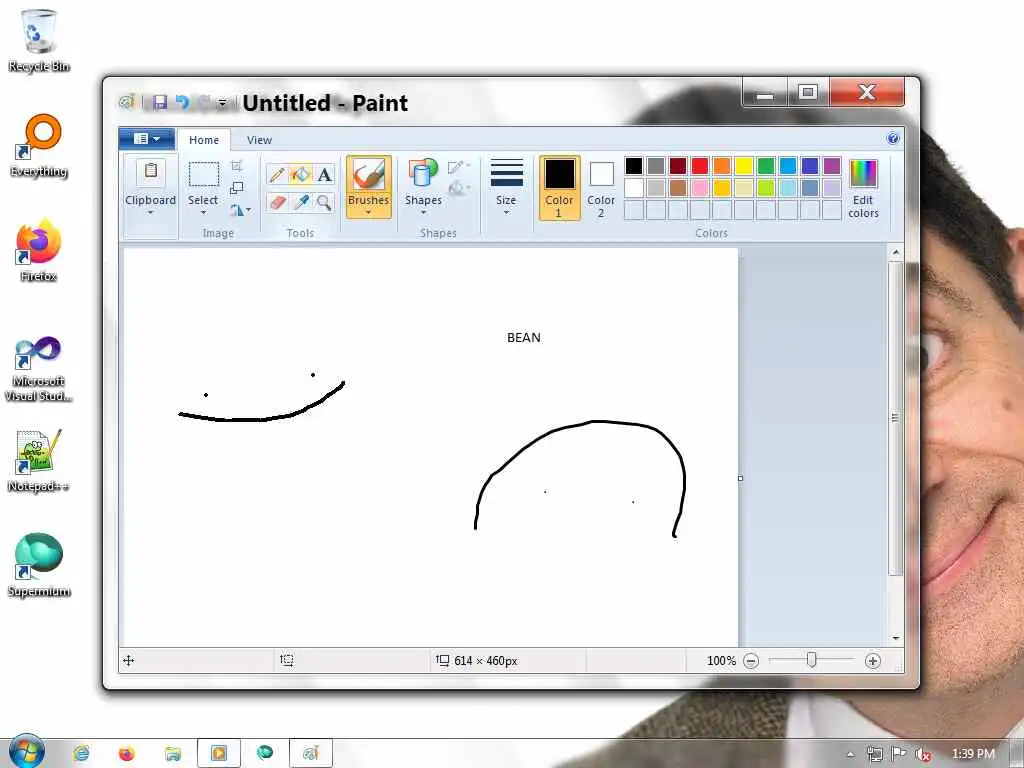Click the Paint taskbar button
Viewport: 1024px width, 768px height.
point(311,753)
